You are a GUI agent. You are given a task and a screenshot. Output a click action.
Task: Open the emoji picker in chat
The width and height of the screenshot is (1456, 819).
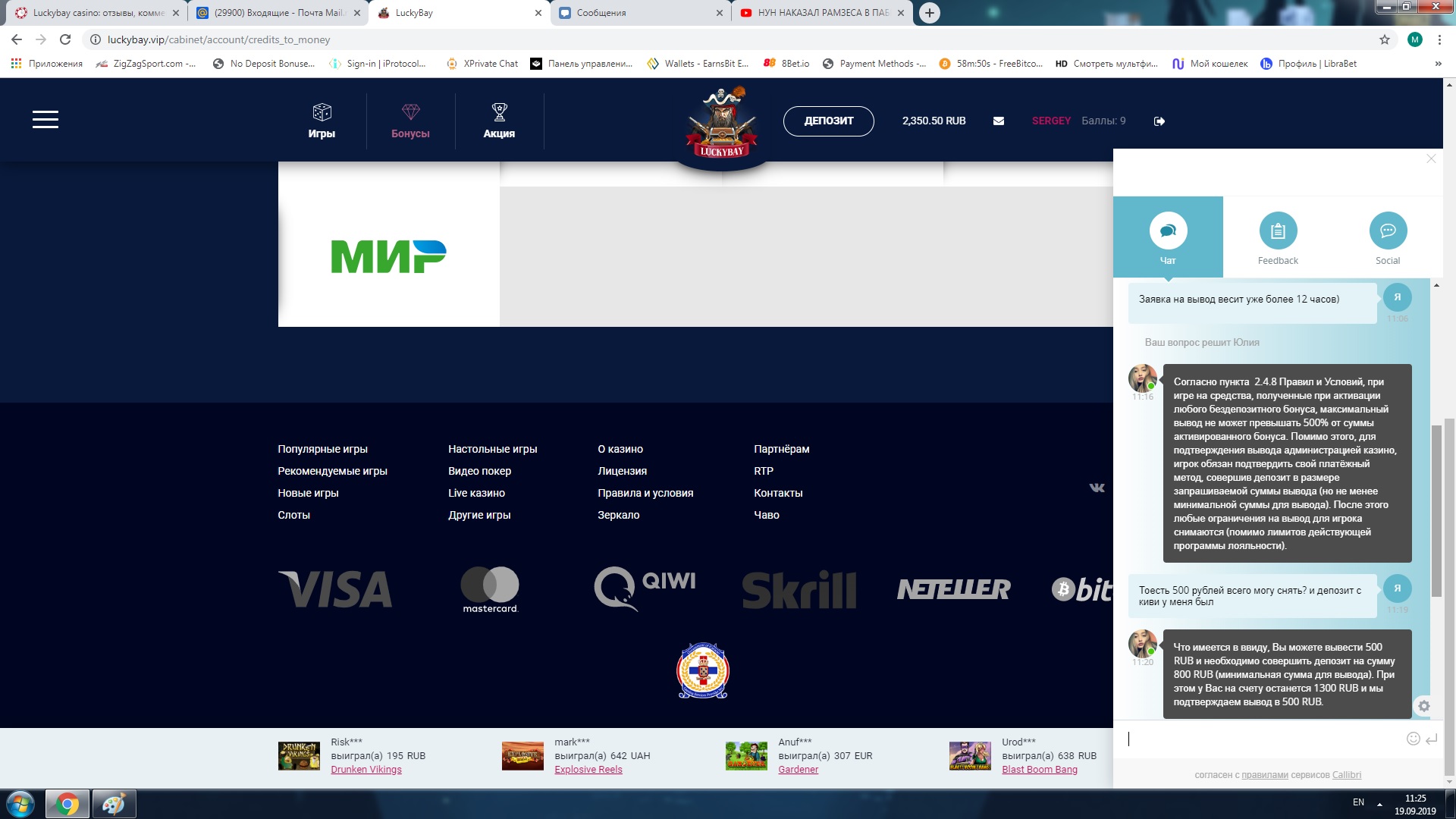(x=1413, y=739)
